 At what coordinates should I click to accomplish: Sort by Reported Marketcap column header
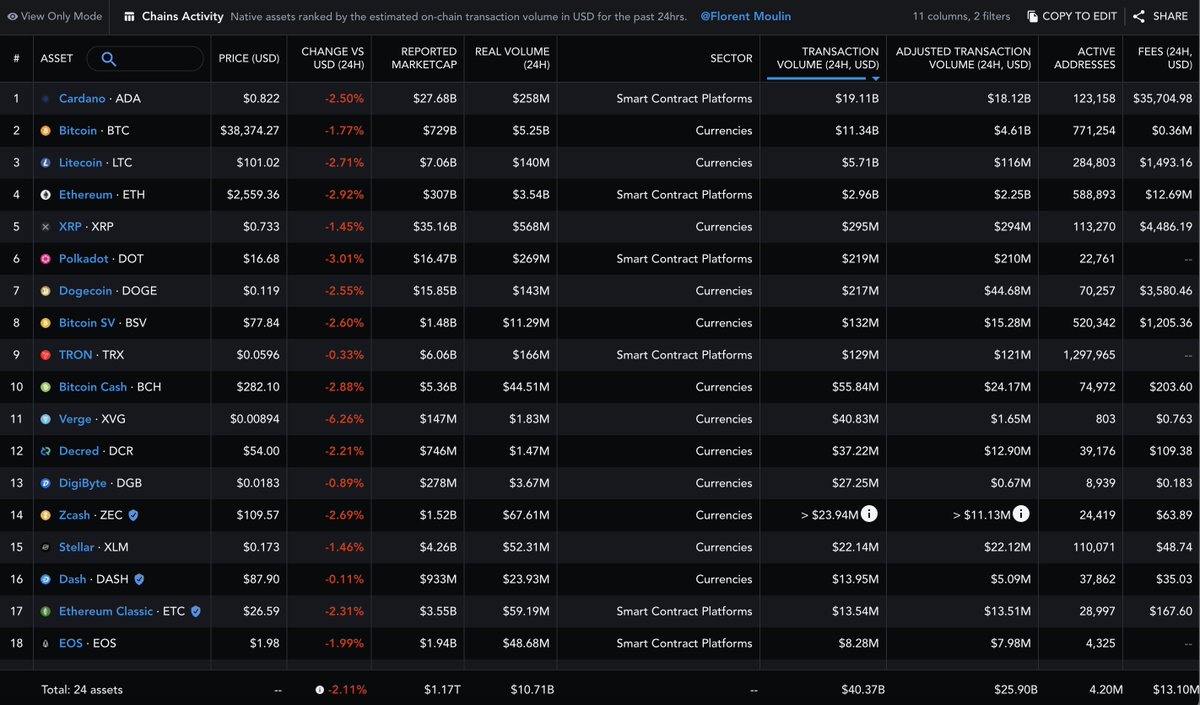[424, 58]
